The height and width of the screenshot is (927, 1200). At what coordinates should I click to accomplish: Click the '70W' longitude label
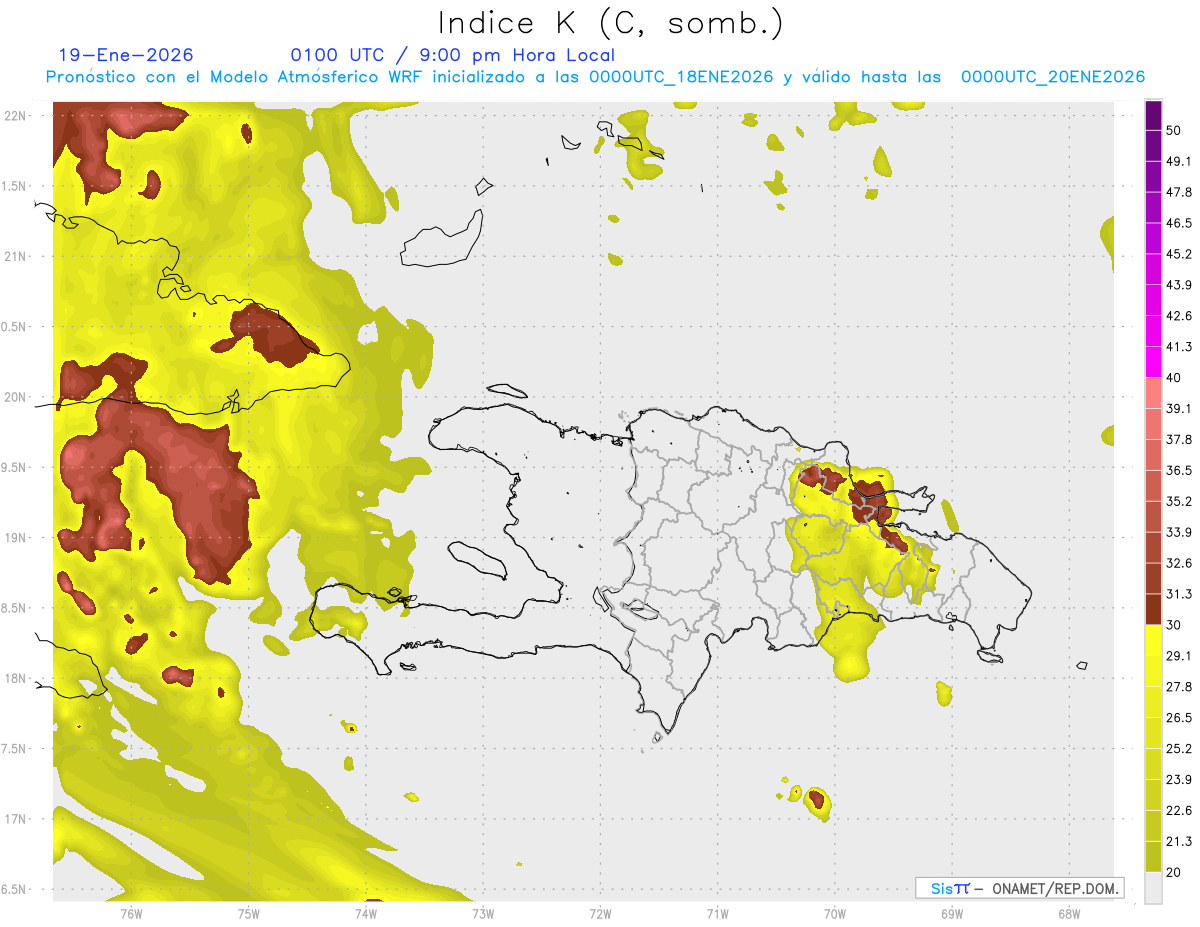click(835, 913)
